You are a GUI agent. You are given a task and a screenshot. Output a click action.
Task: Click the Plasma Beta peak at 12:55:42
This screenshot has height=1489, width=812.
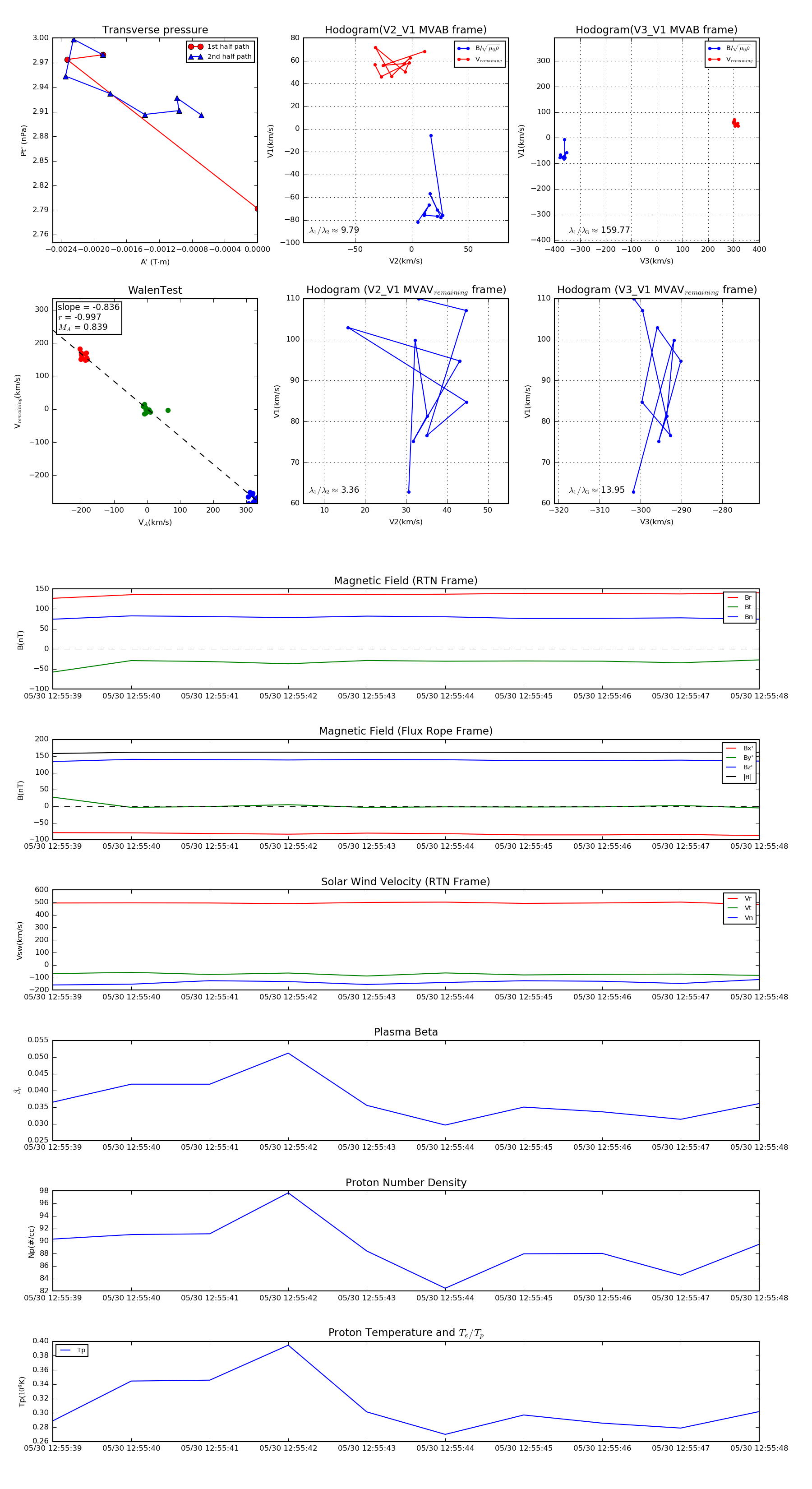pos(288,1053)
